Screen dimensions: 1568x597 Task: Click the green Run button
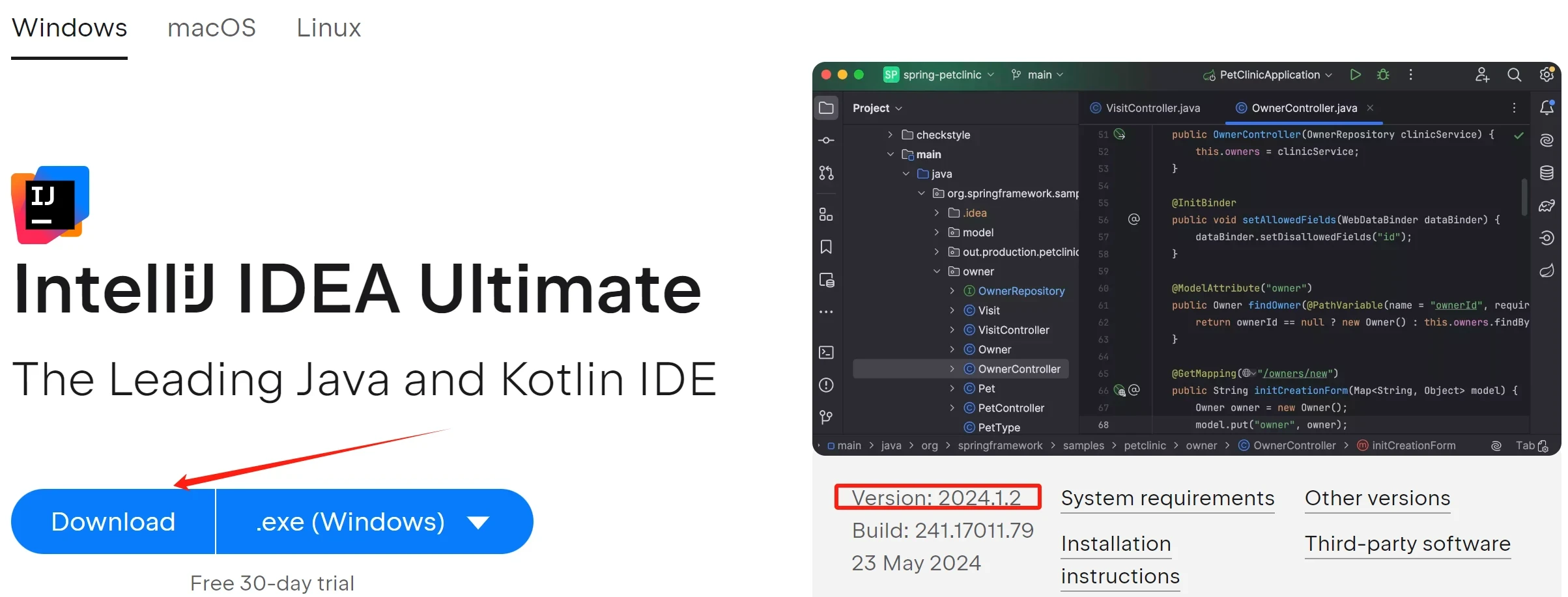point(1355,75)
